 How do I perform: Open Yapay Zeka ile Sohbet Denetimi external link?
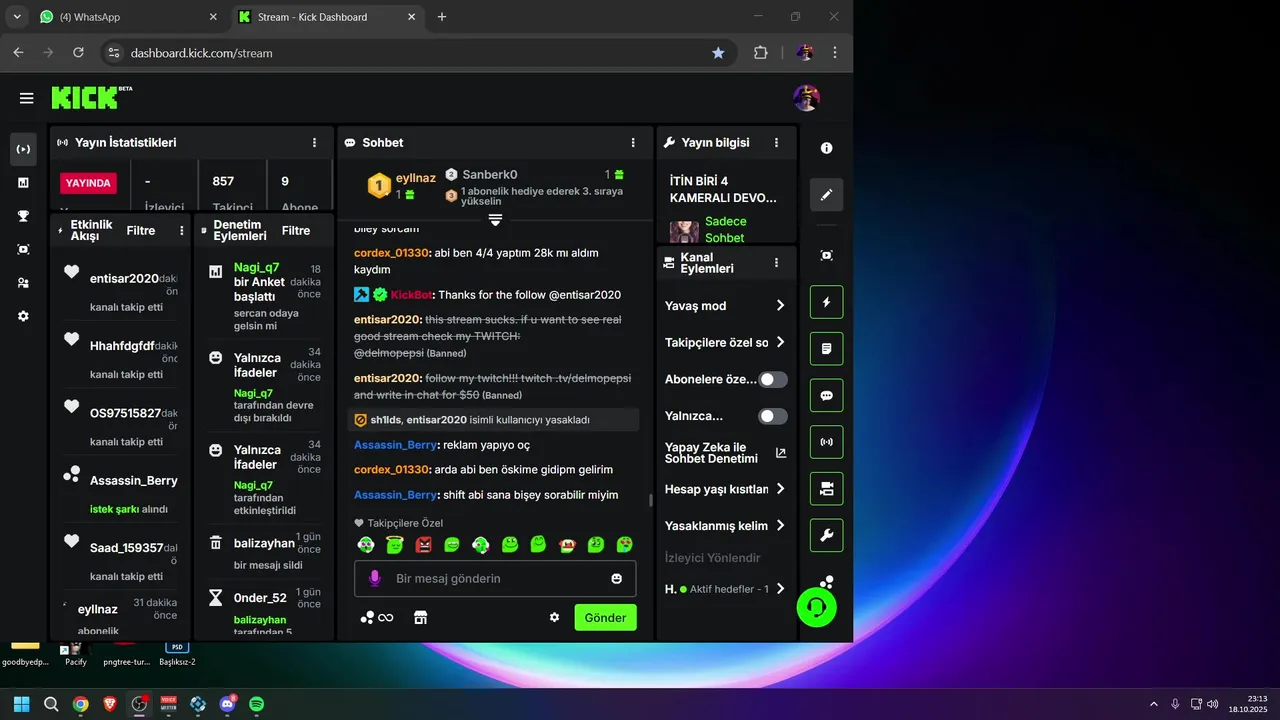(x=781, y=453)
